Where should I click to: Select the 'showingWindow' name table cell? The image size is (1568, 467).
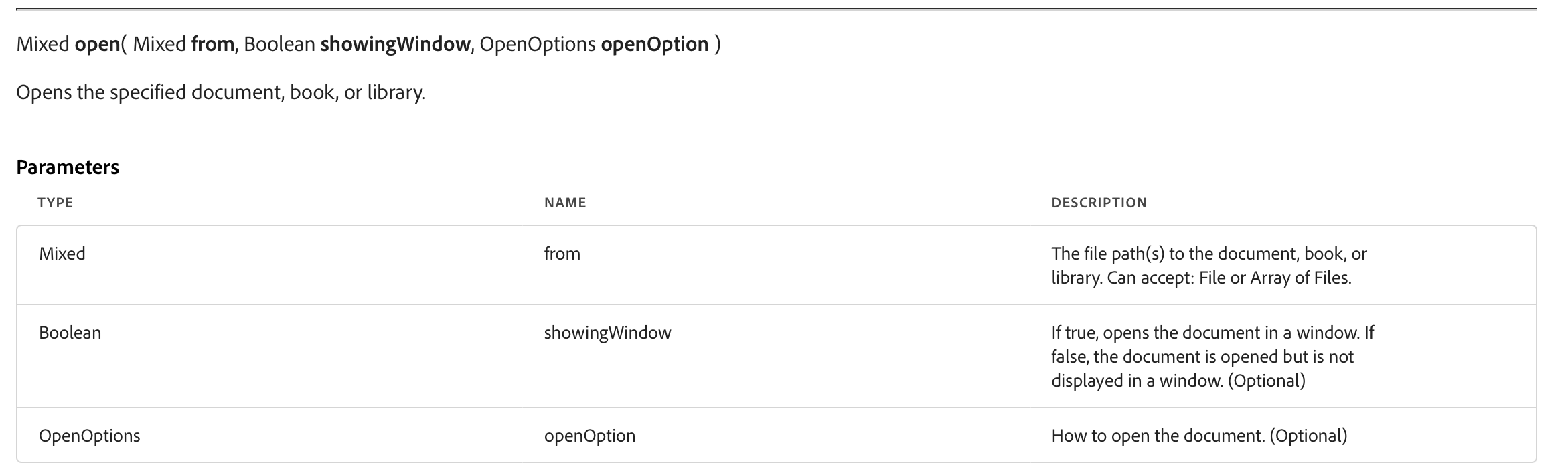click(x=607, y=333)
